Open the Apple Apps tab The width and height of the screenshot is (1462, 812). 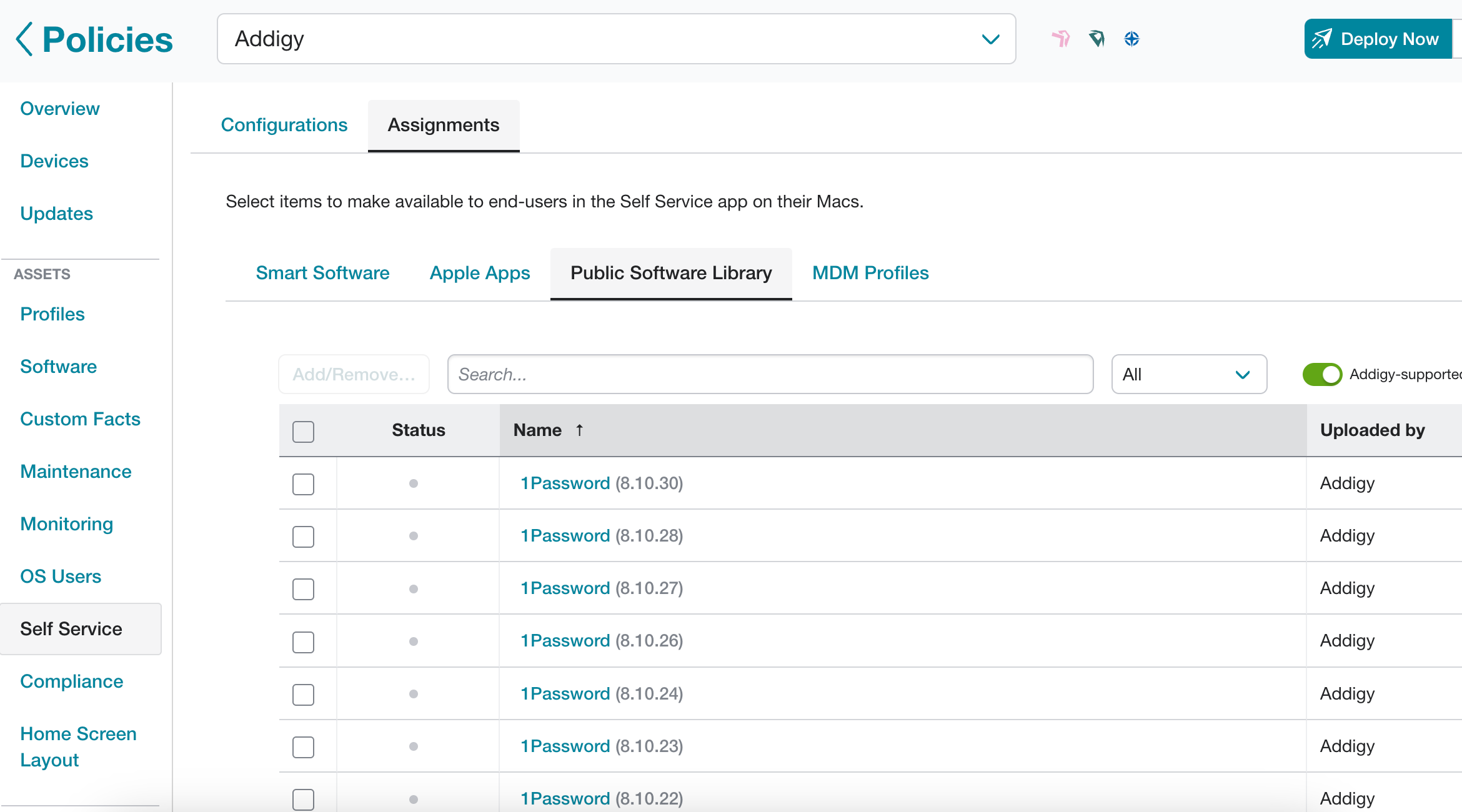[x=480, y=273]
